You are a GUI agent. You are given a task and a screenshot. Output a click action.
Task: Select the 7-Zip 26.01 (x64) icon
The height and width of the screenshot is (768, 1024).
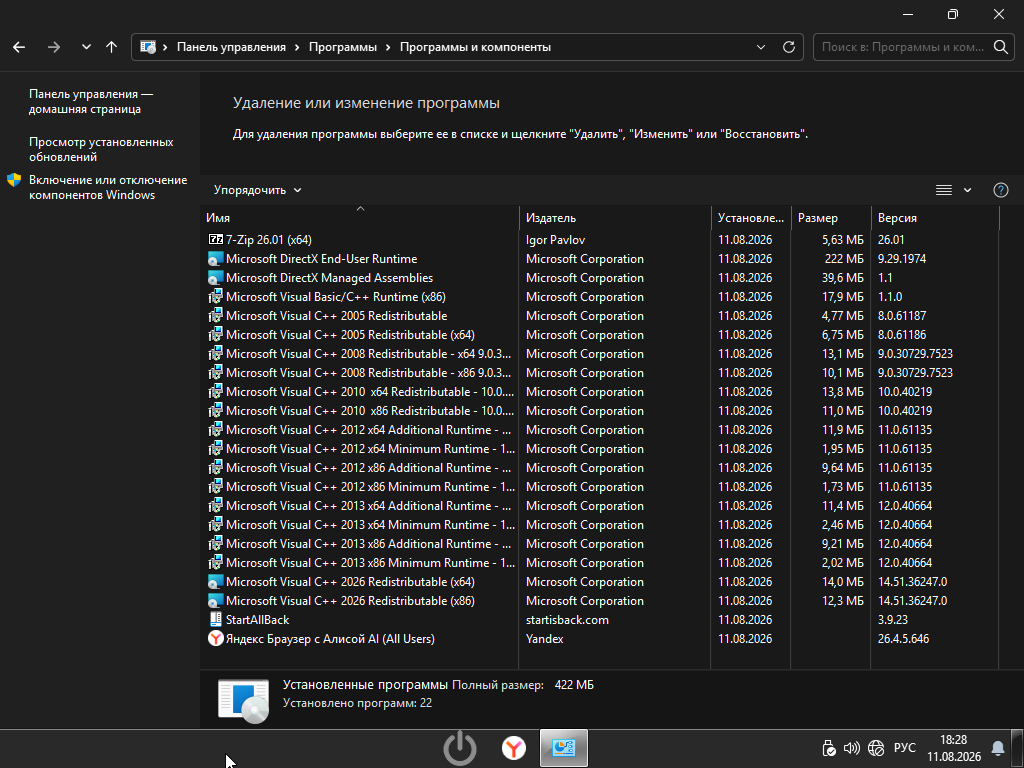pos(216,240)
